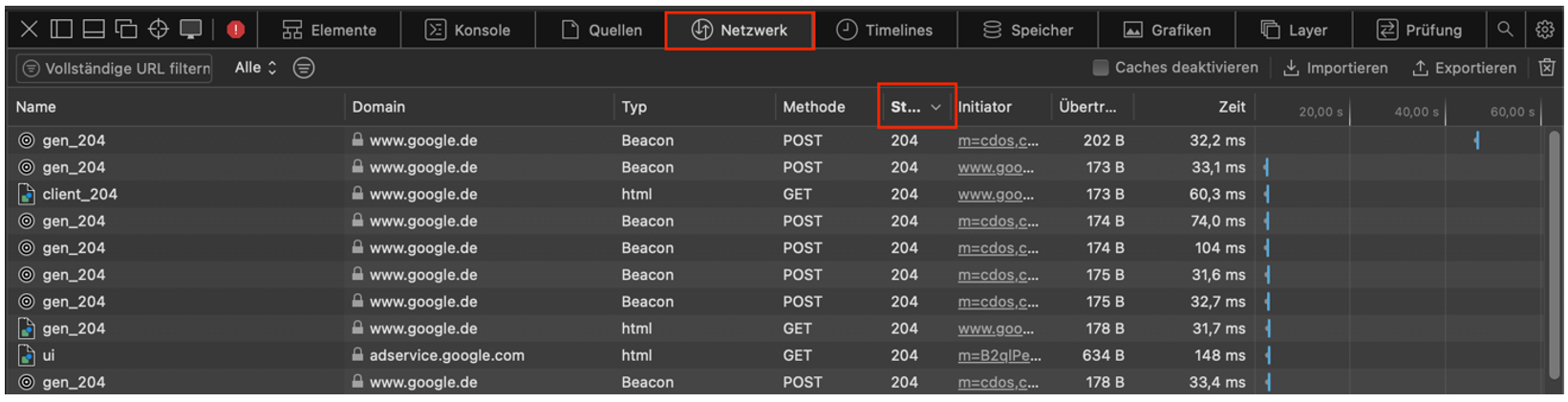
Task: Click the Exportieren button
Action: (1465, 68)
